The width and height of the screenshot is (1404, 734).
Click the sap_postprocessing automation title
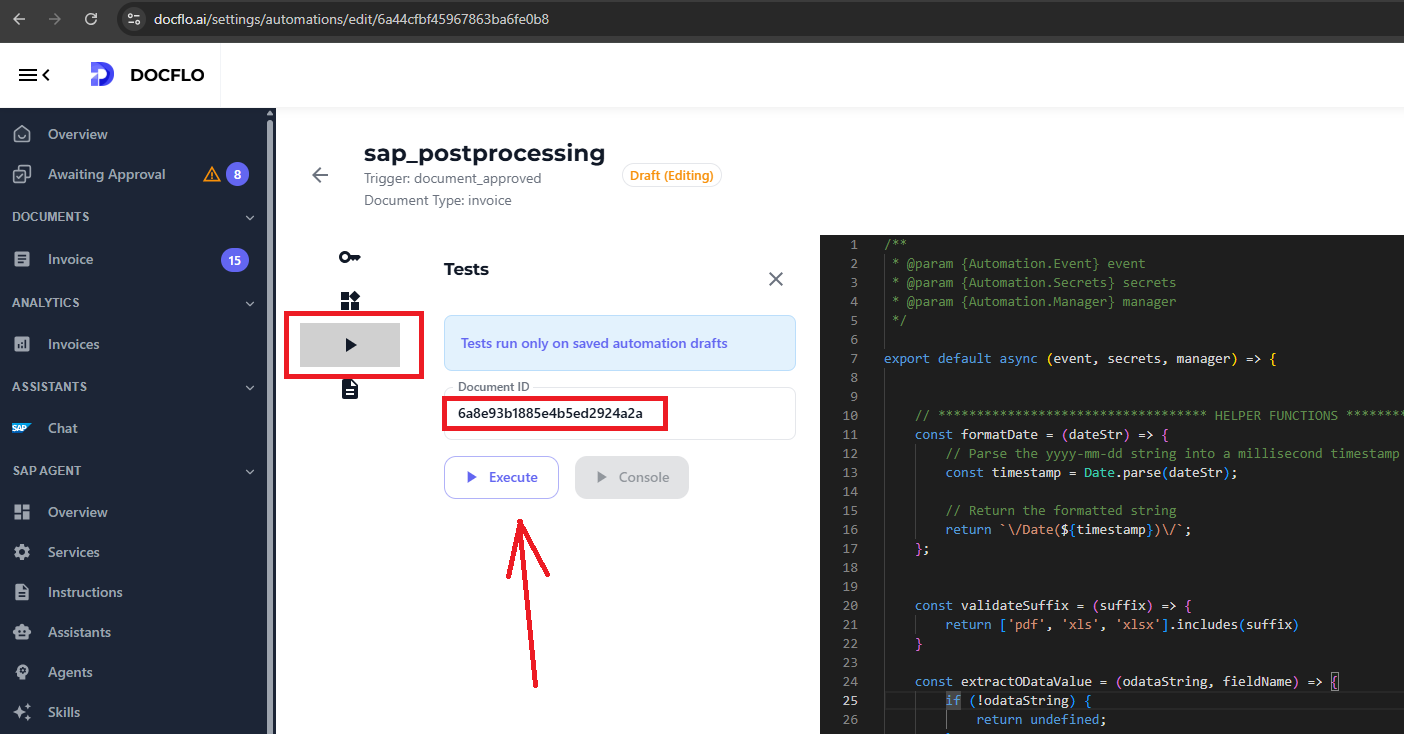[485, 153]
